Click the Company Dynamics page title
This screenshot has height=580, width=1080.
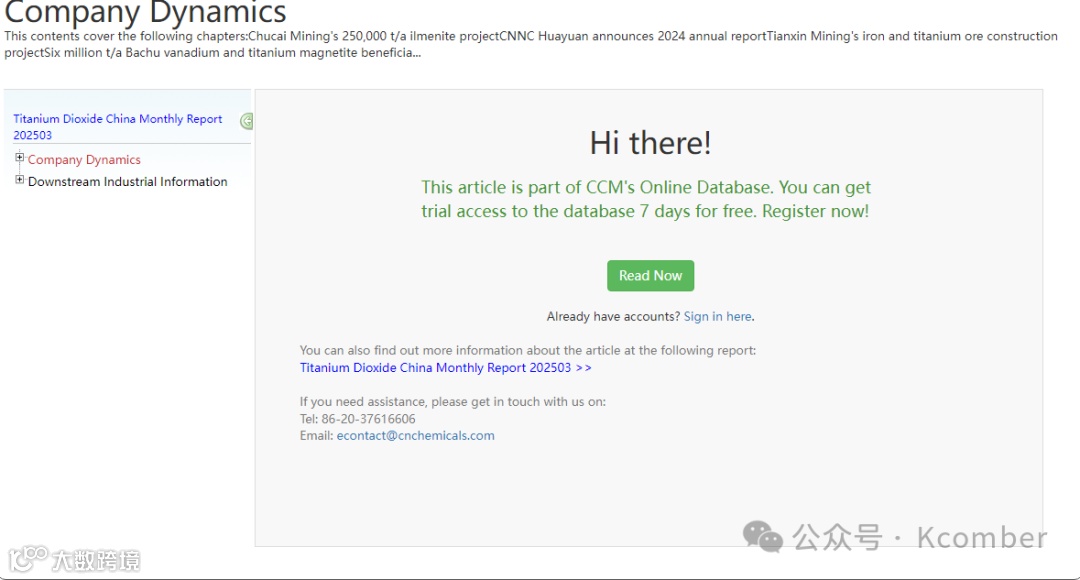click(145, 12)
